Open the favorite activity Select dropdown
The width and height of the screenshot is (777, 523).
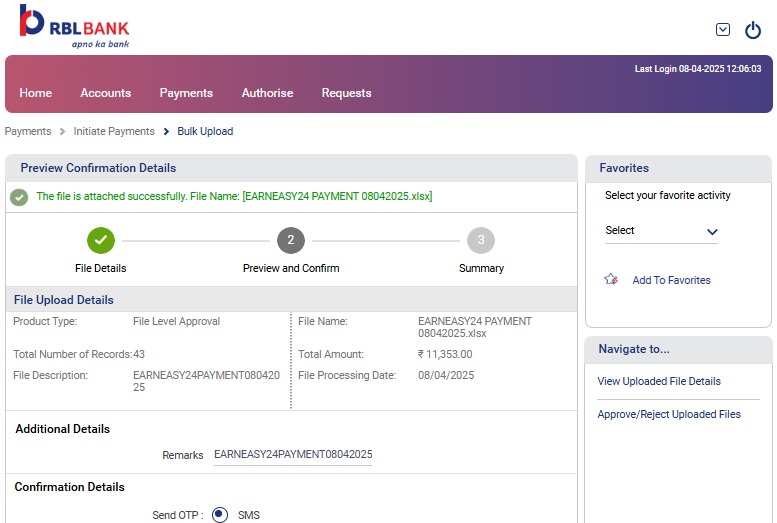(661, 231)
